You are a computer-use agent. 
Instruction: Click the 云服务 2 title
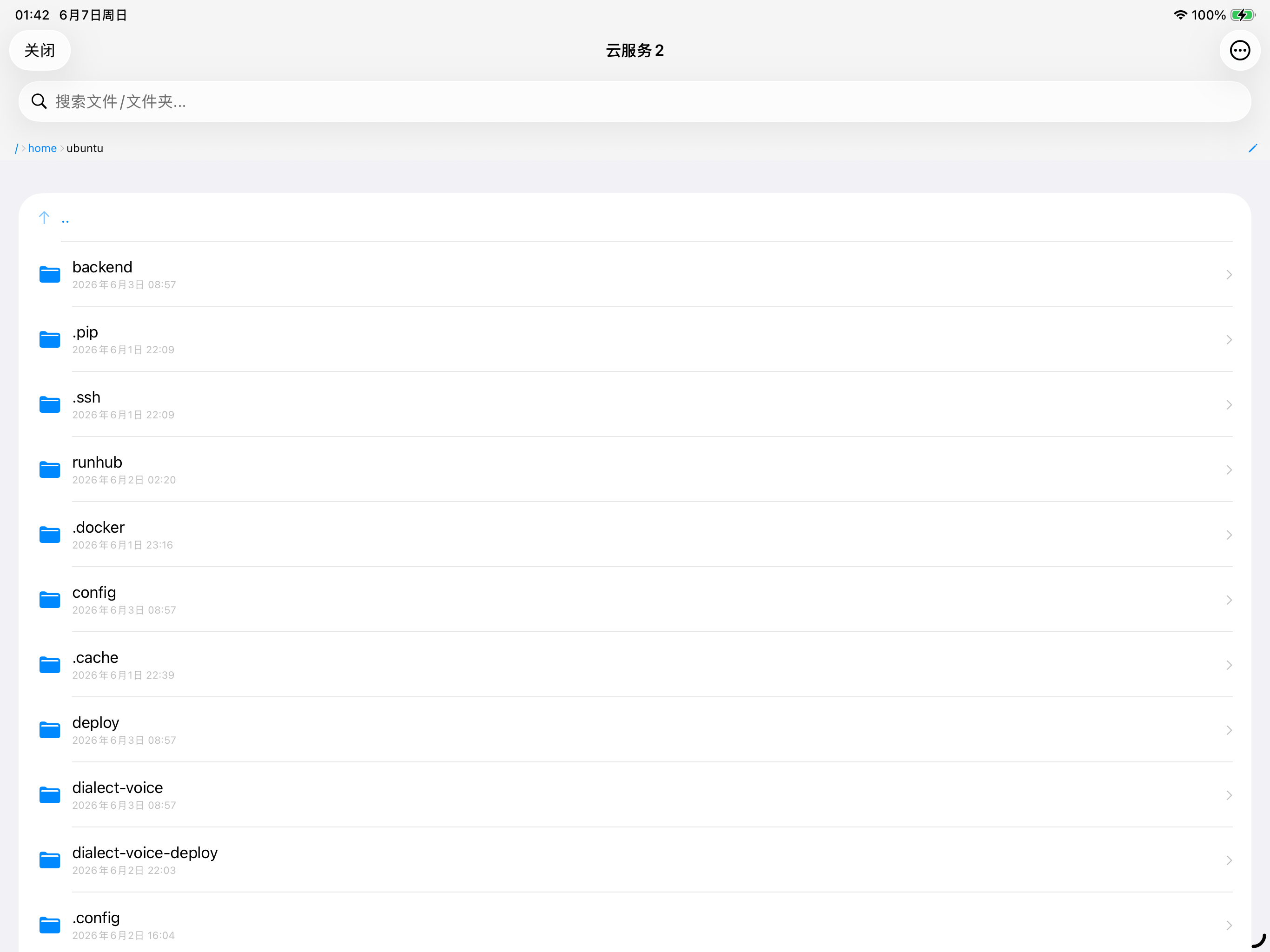point(635,51)
